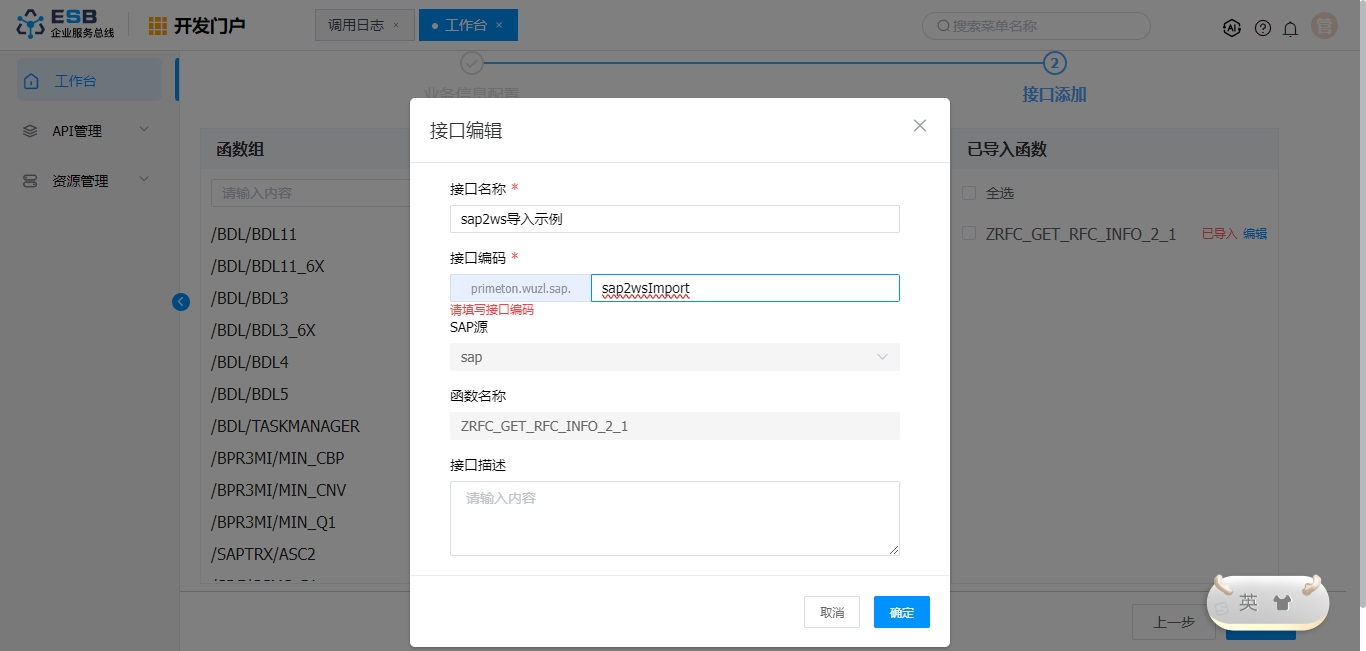Click the 取消 button

(831, 612)
